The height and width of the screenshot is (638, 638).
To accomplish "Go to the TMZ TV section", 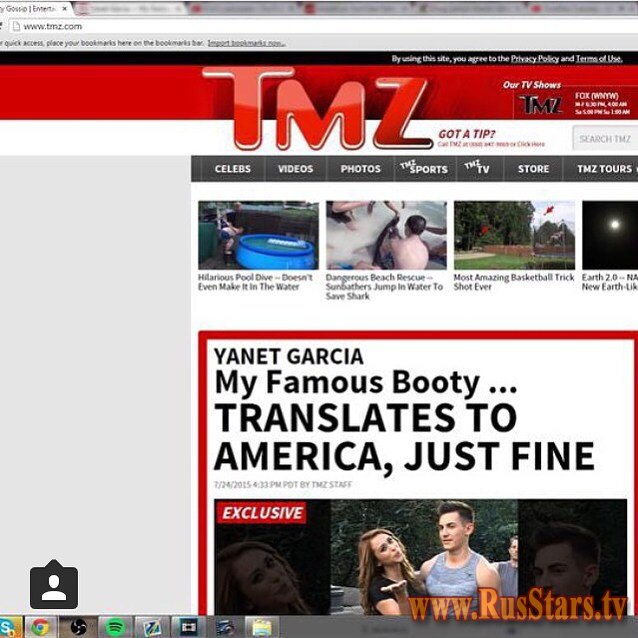I will coord(477,168).
